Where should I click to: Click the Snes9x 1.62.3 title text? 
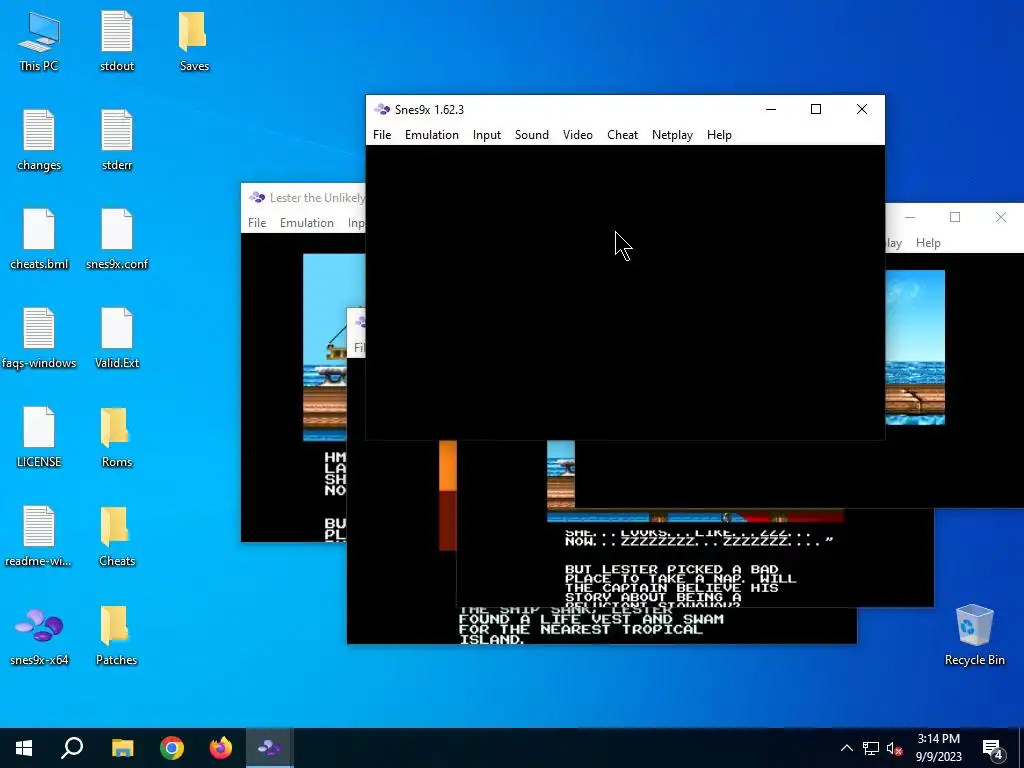click(x=429, y=110)
